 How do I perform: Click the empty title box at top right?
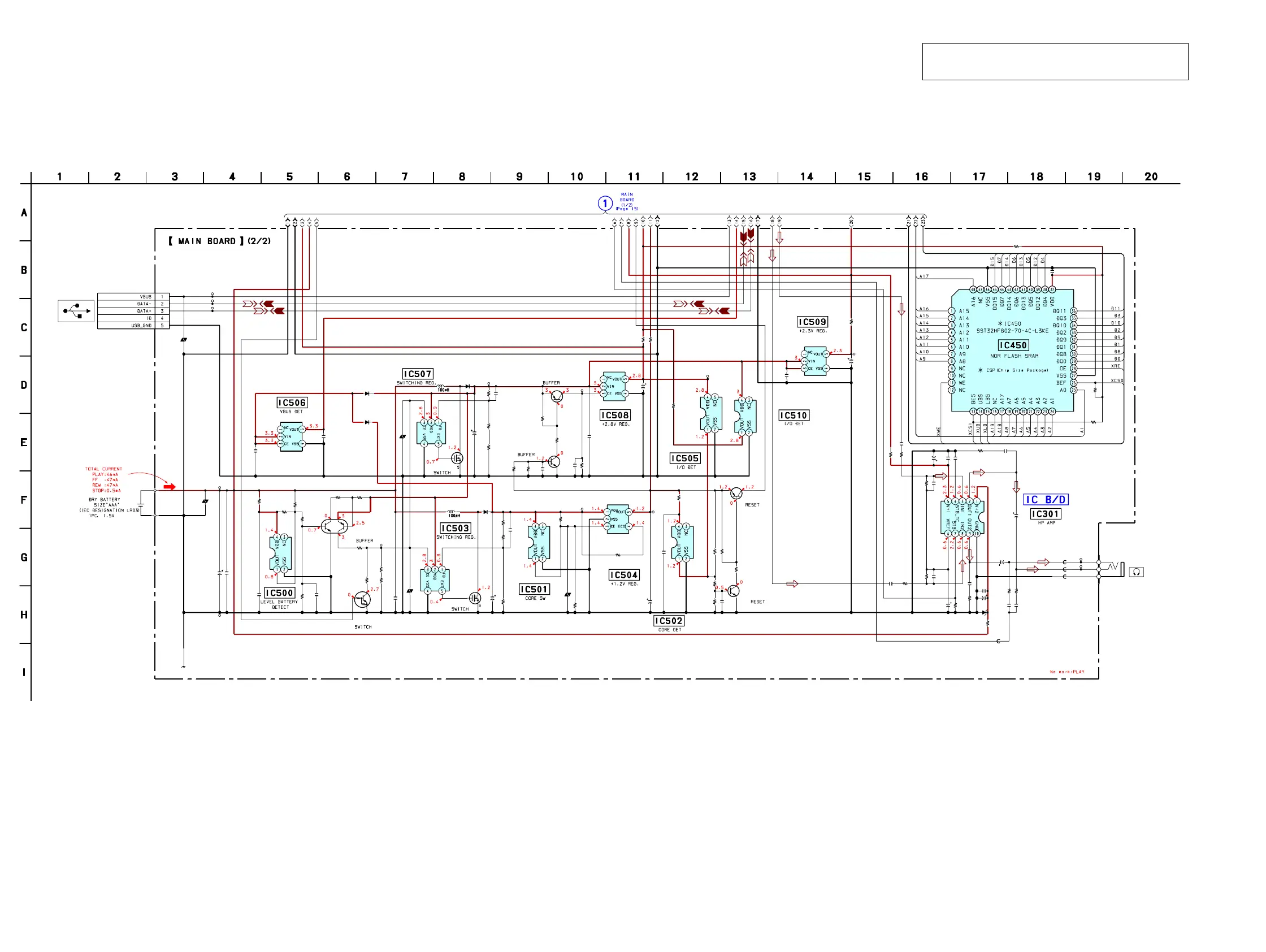tap(1055, 61)
